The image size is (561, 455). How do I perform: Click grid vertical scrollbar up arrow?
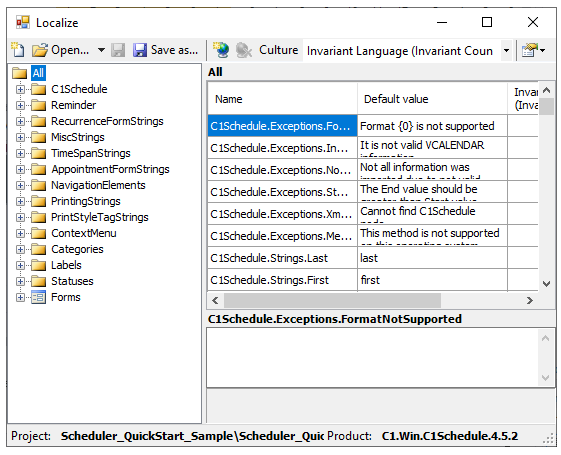pos(546,90)
